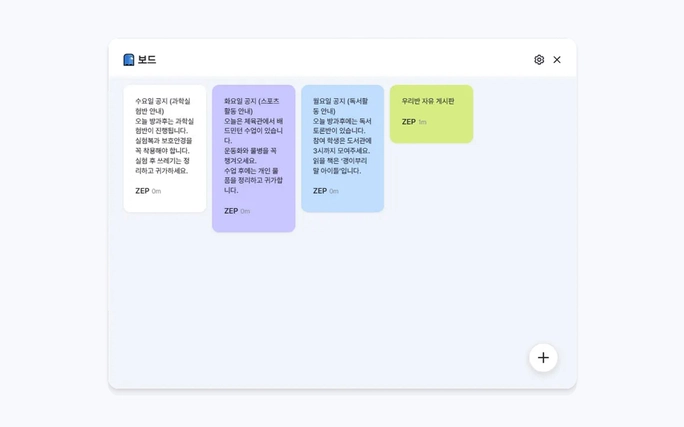Image resolution: width=684 pixels, height=427 pixels.
Task: Open the blue 월요일 공지 note card
Action: pos(342,148)
